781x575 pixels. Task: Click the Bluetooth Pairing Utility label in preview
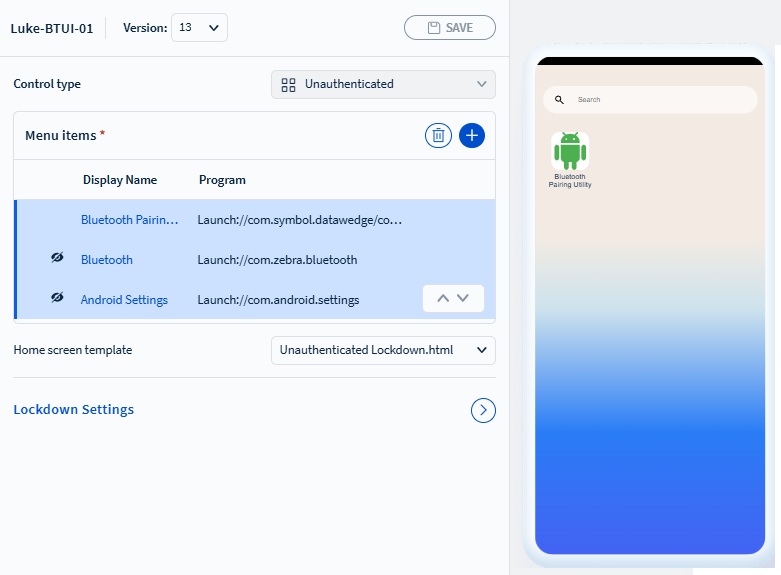point(570,180)
